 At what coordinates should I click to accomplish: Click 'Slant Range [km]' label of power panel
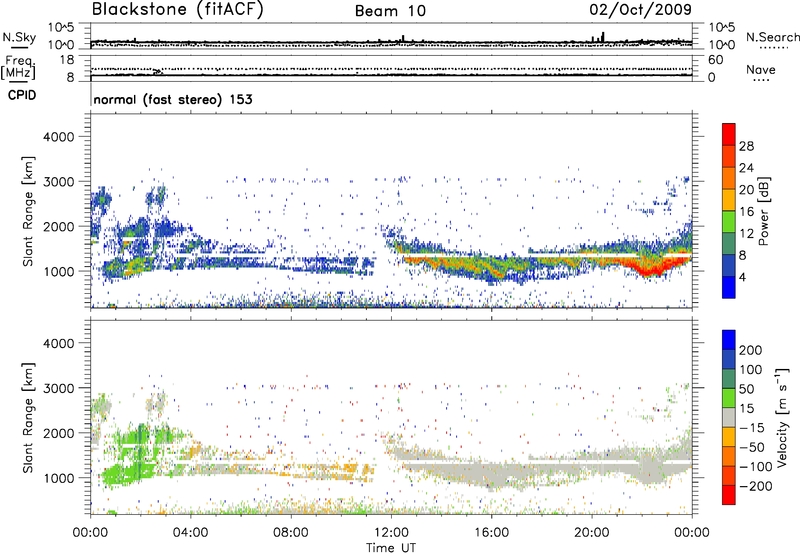[x=28, y=212]
